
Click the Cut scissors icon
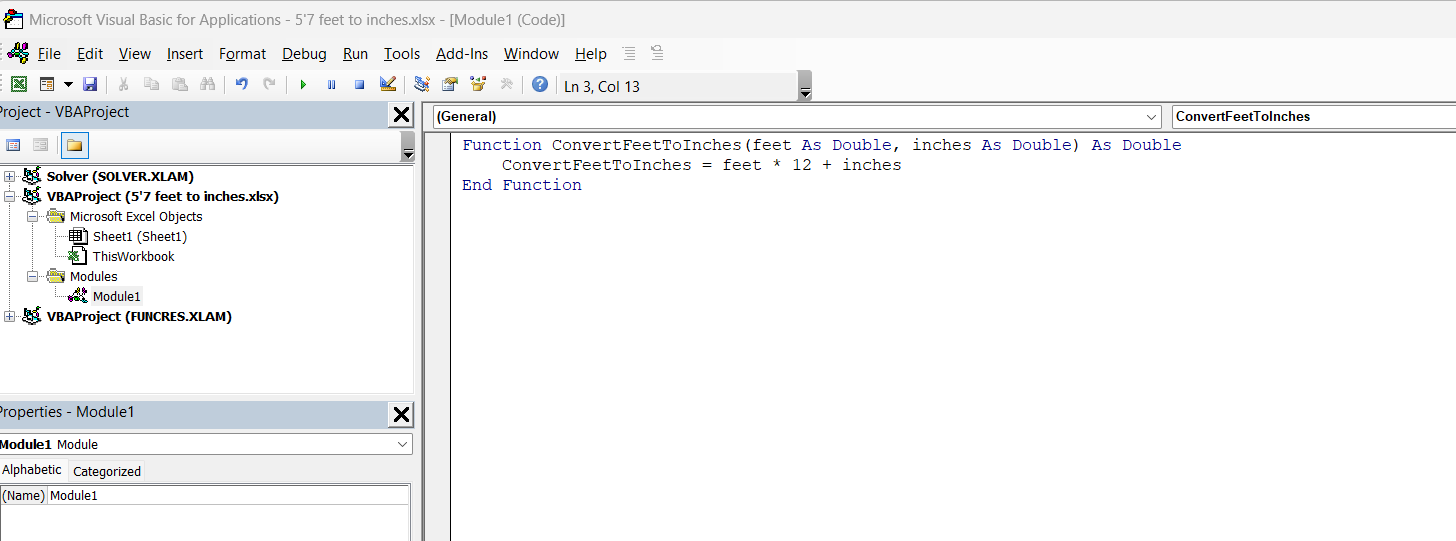123,85
